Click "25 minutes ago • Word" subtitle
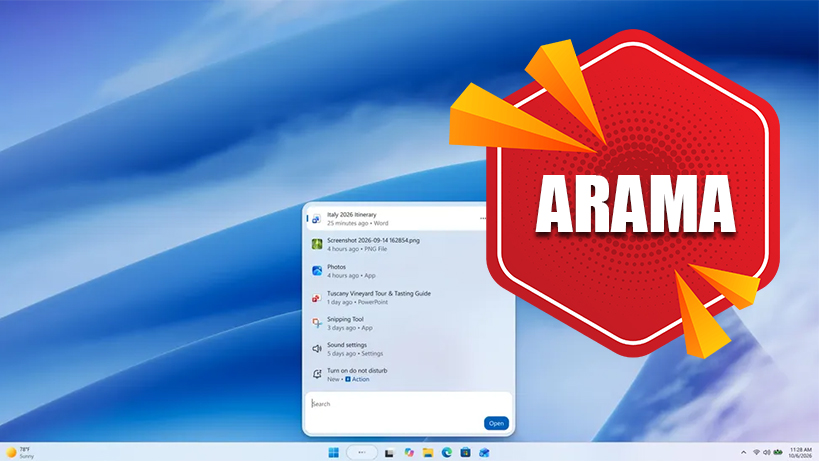819x461 pixels. pos(357,223)
